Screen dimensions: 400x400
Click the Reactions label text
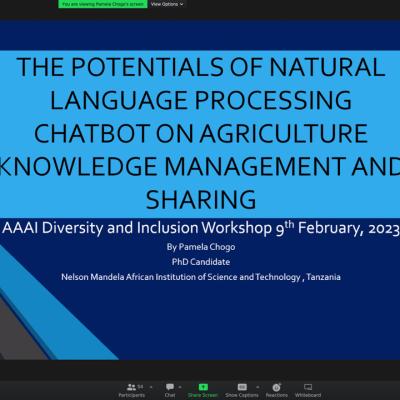pyautogui.click(x=277, y=395)
